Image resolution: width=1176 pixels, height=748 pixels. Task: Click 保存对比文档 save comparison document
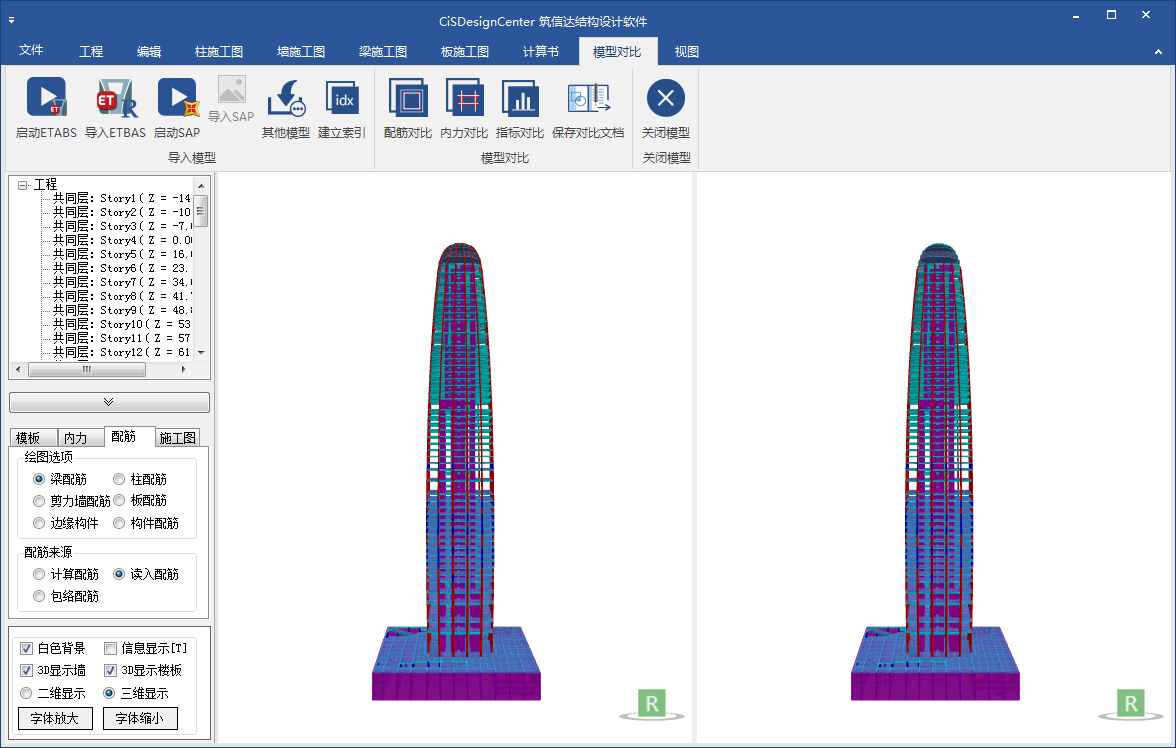588,98
